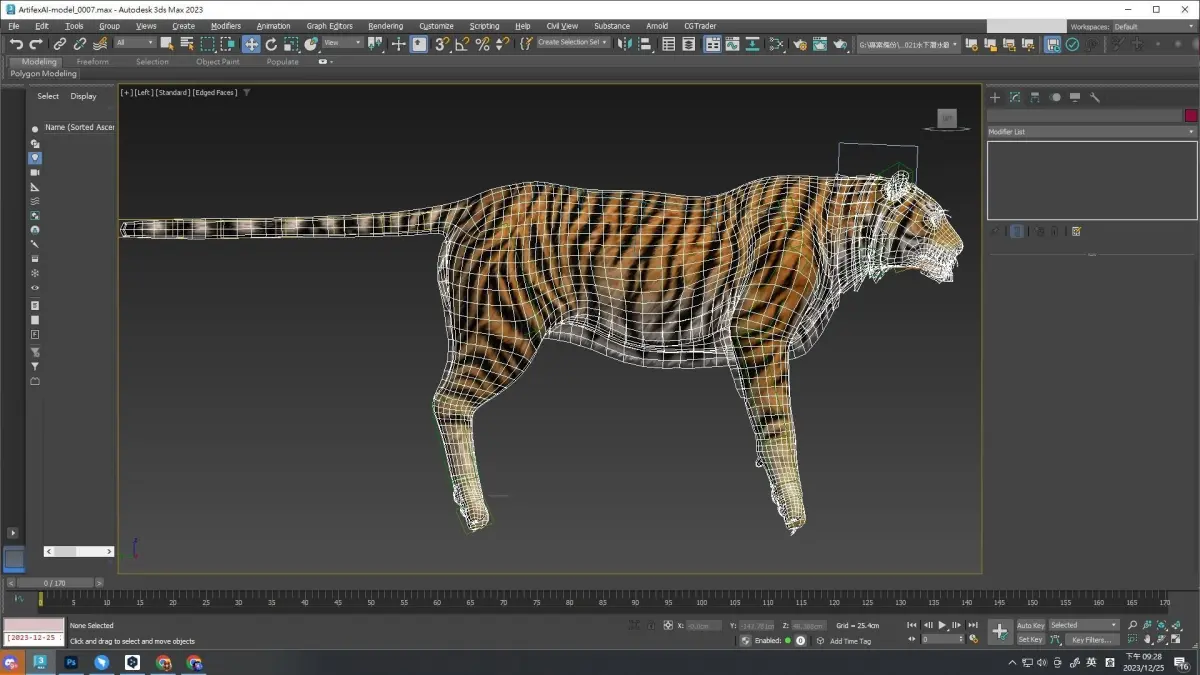1200x675 pixels.
Task: Open the Workspaces Default dropdown
Action: click(x=1153, y=27)
